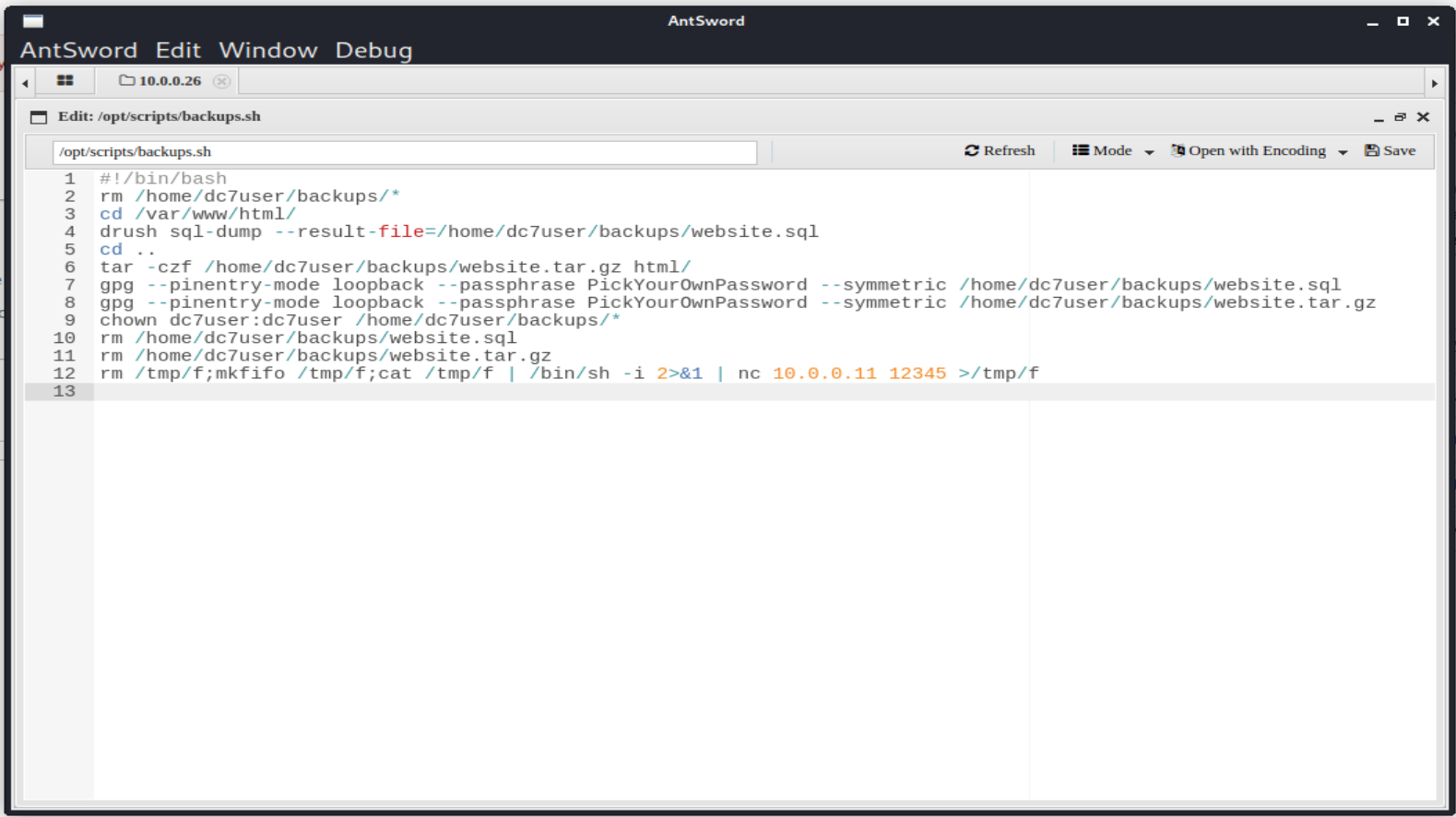
Task: Close the AntSword window
Action: point(1433,21)
